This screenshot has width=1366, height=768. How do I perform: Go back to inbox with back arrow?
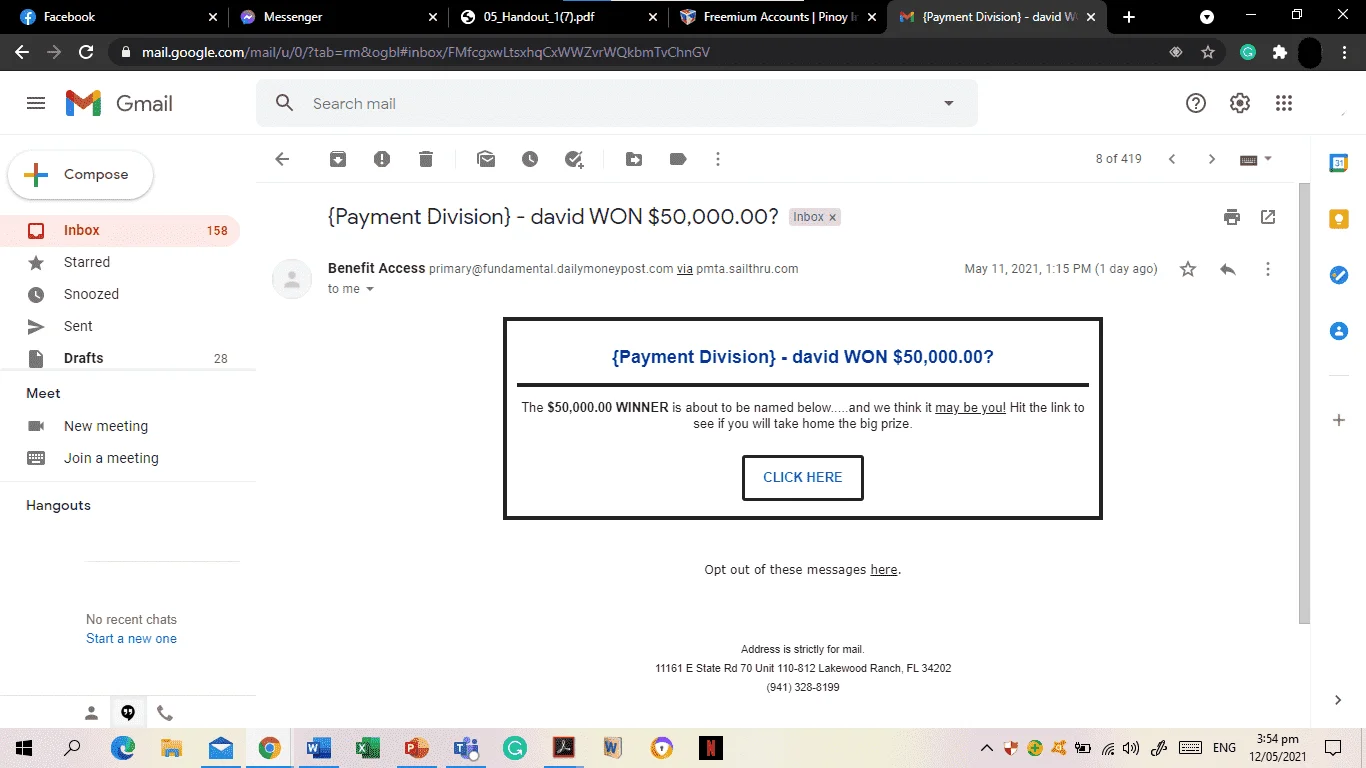pyautogui.click(x=282, y=159)
